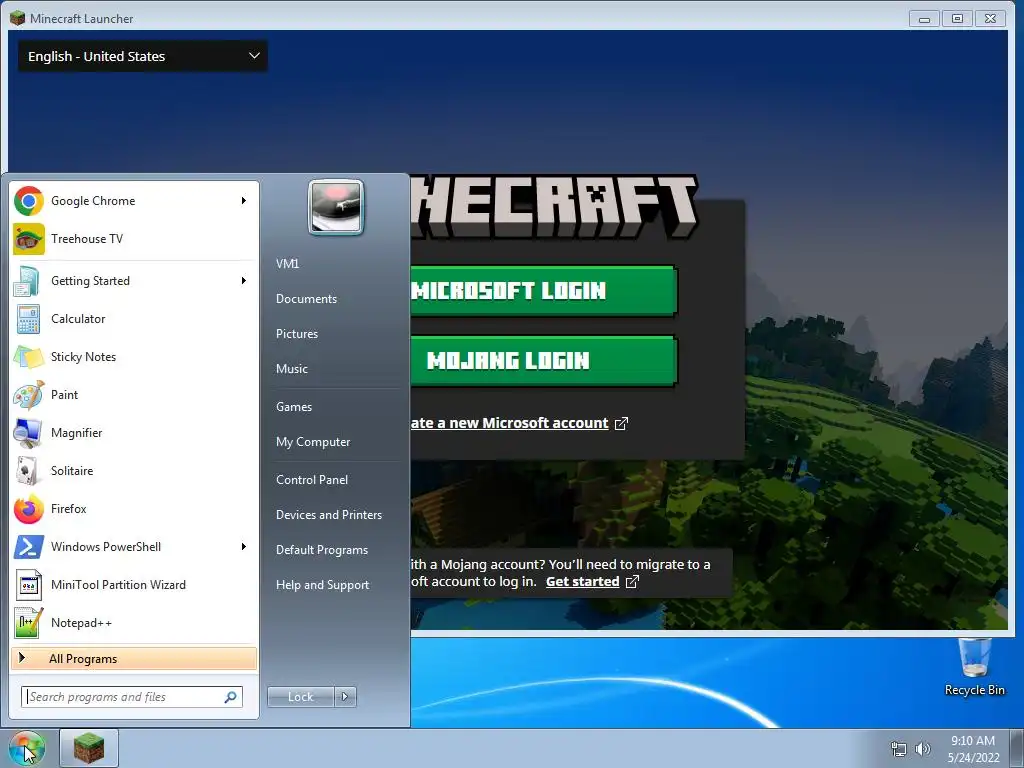Follow the new Microsoft account link
This screenshot has height=768, width=1024.
(509, 423)
